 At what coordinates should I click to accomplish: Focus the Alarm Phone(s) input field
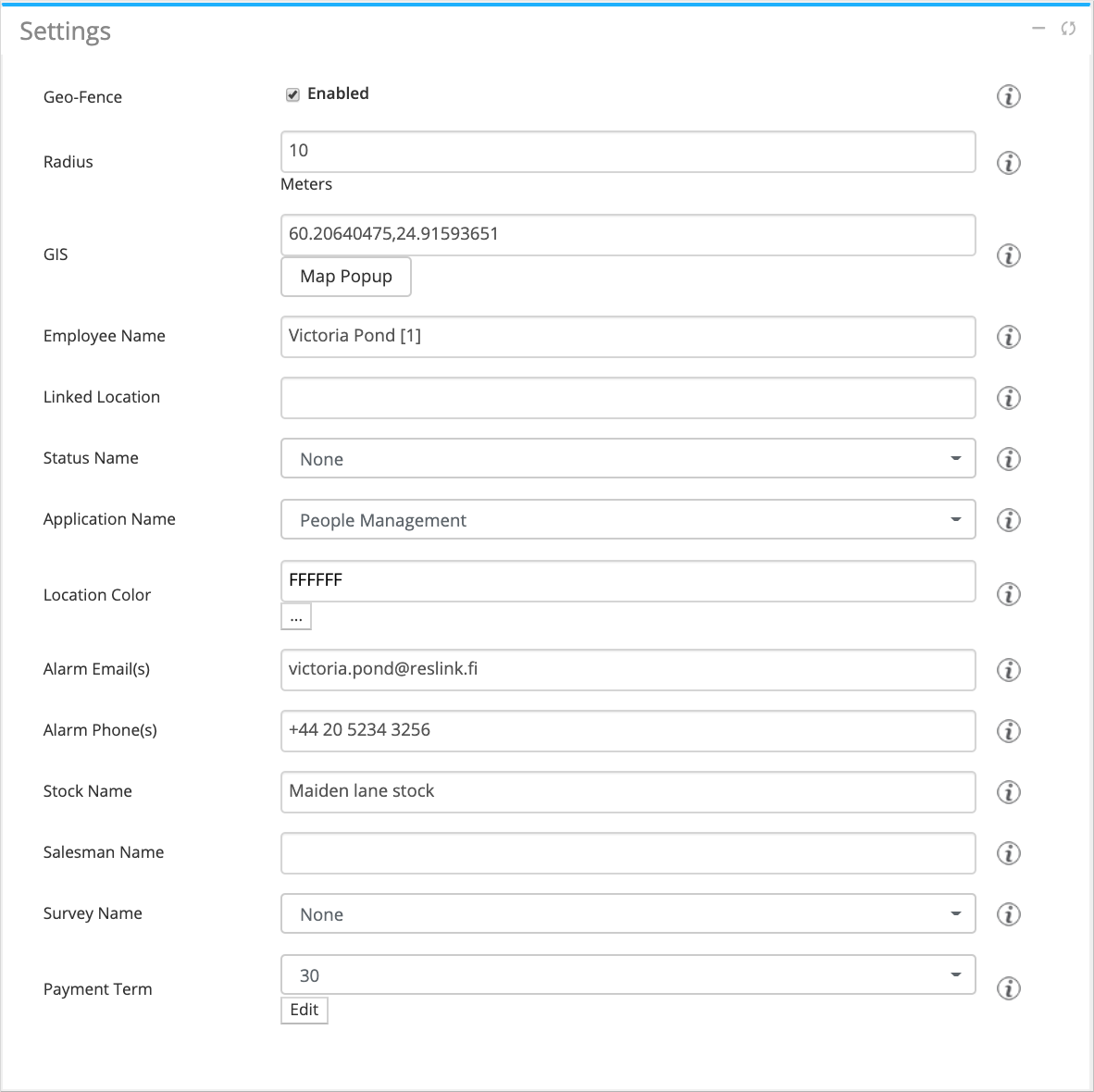click(628, 731)
